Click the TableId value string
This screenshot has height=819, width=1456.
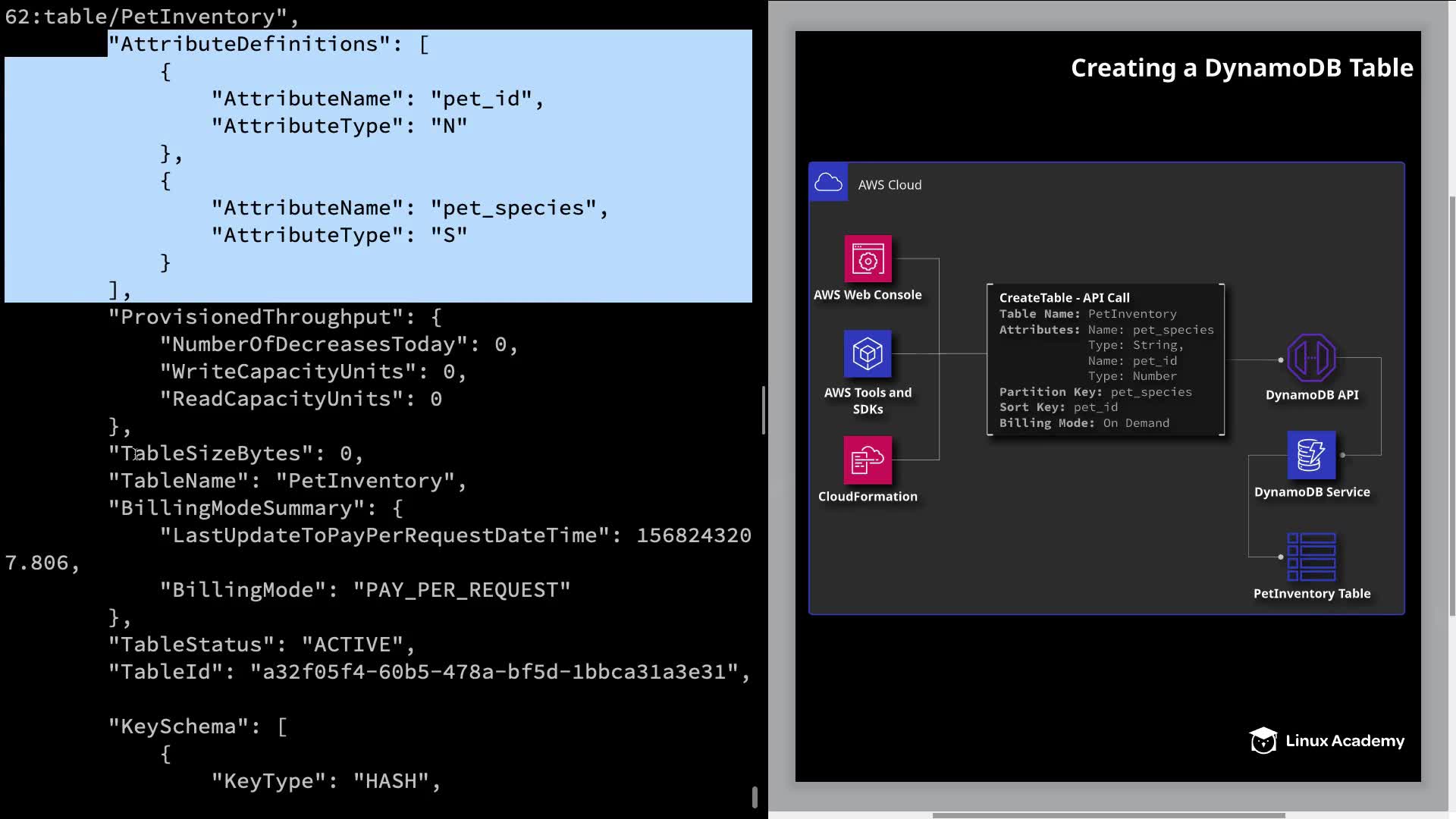[x=494, y=672]
